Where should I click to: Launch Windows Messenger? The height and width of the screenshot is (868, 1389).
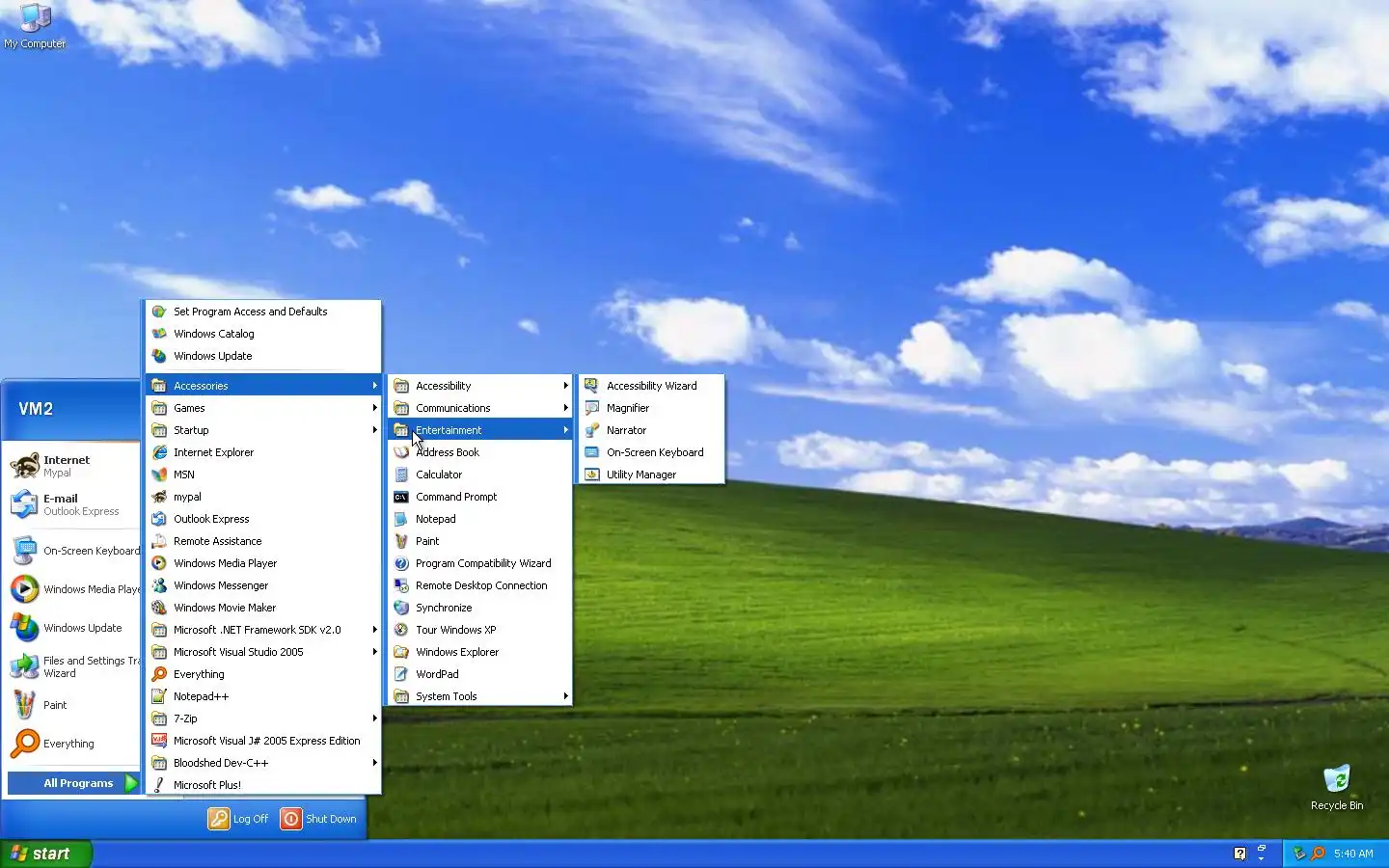263,585
